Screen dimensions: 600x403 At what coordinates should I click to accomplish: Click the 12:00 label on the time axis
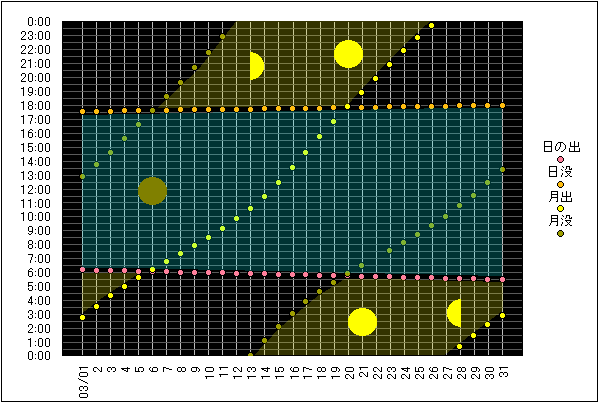click(40, 188)
